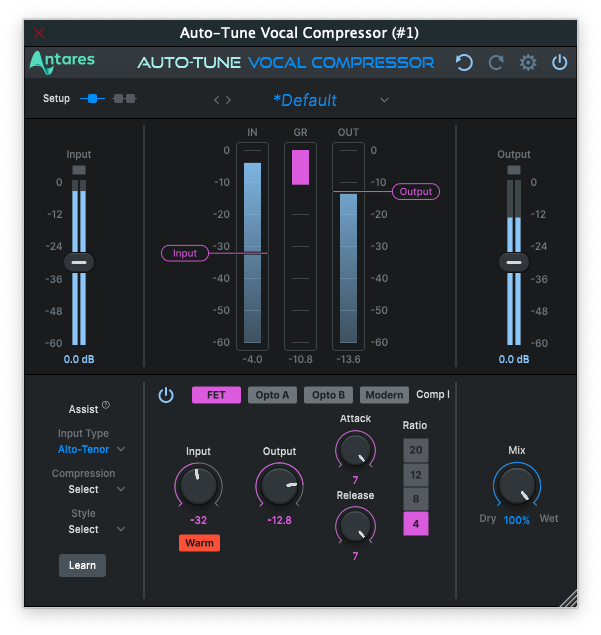Click the pink Input threshold marker
This screenshot has width=601, height=635.
185,253
